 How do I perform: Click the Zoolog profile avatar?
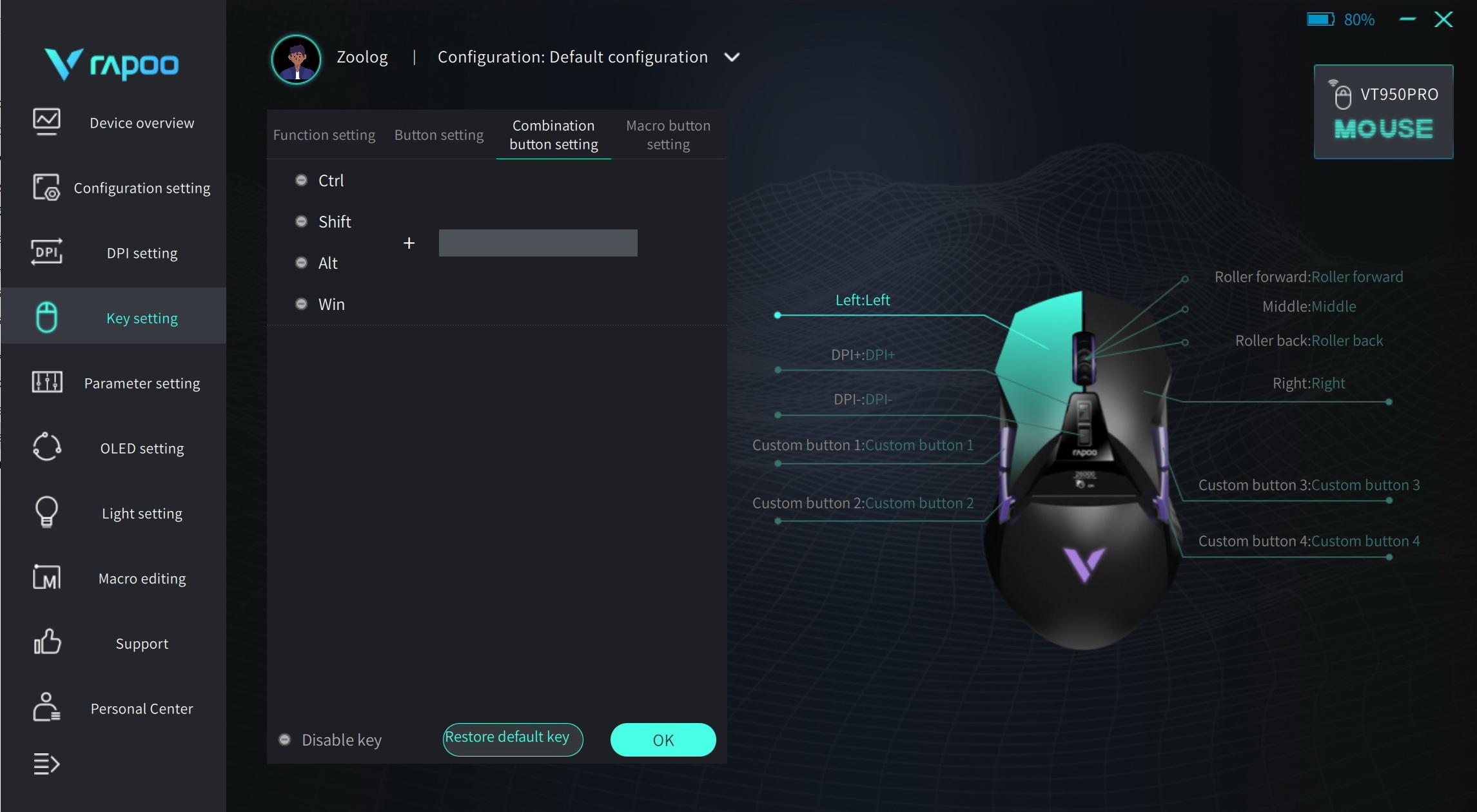point(297,59)
